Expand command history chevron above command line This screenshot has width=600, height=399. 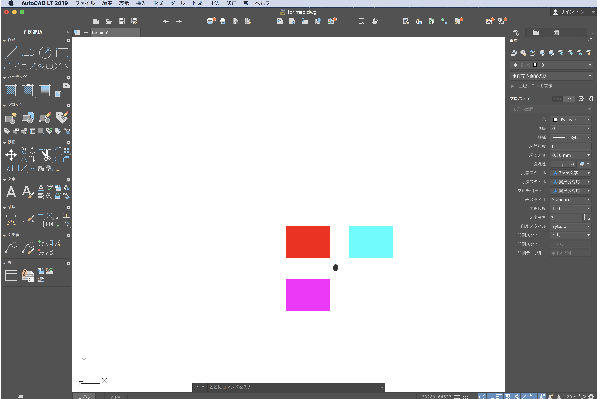point(84,359)
